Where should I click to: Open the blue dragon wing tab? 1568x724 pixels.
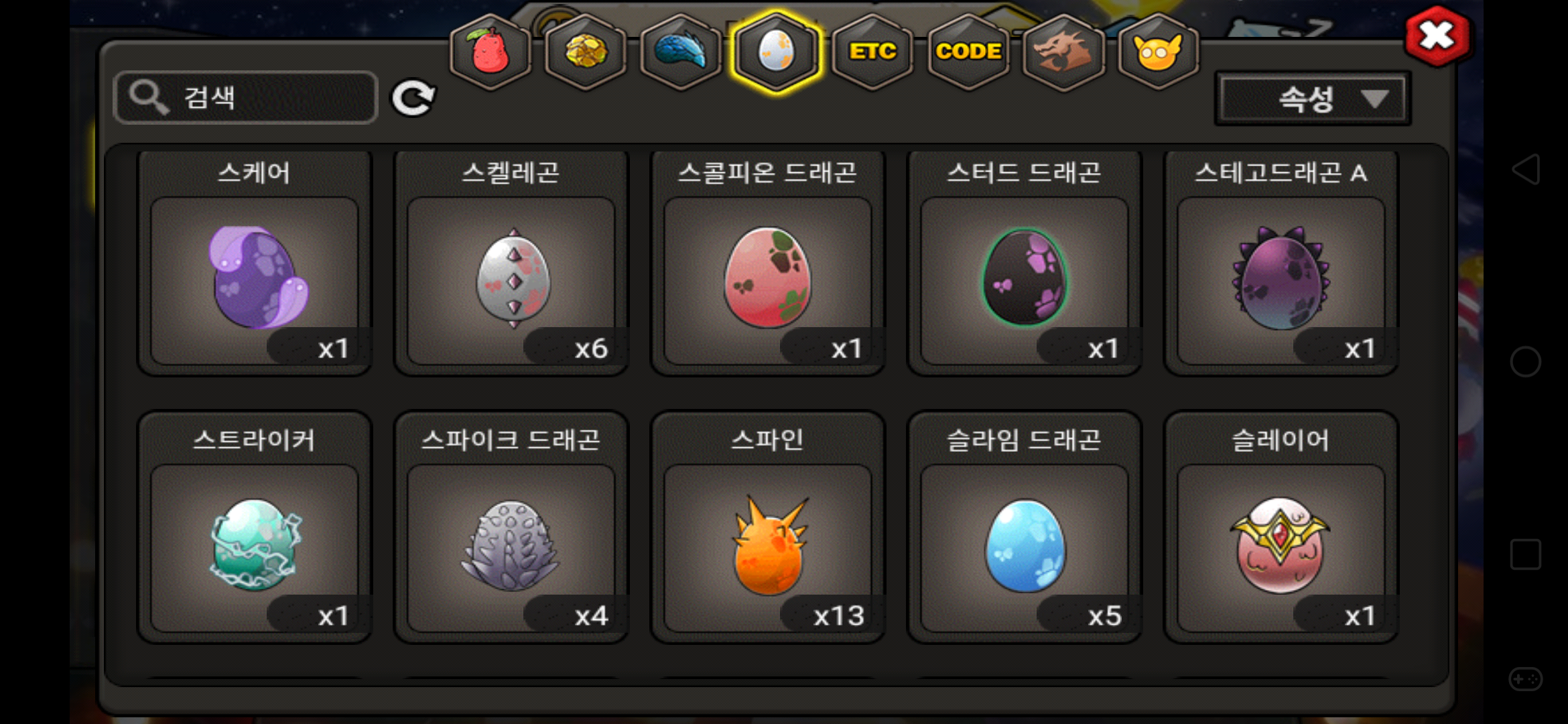pos(681,52)
